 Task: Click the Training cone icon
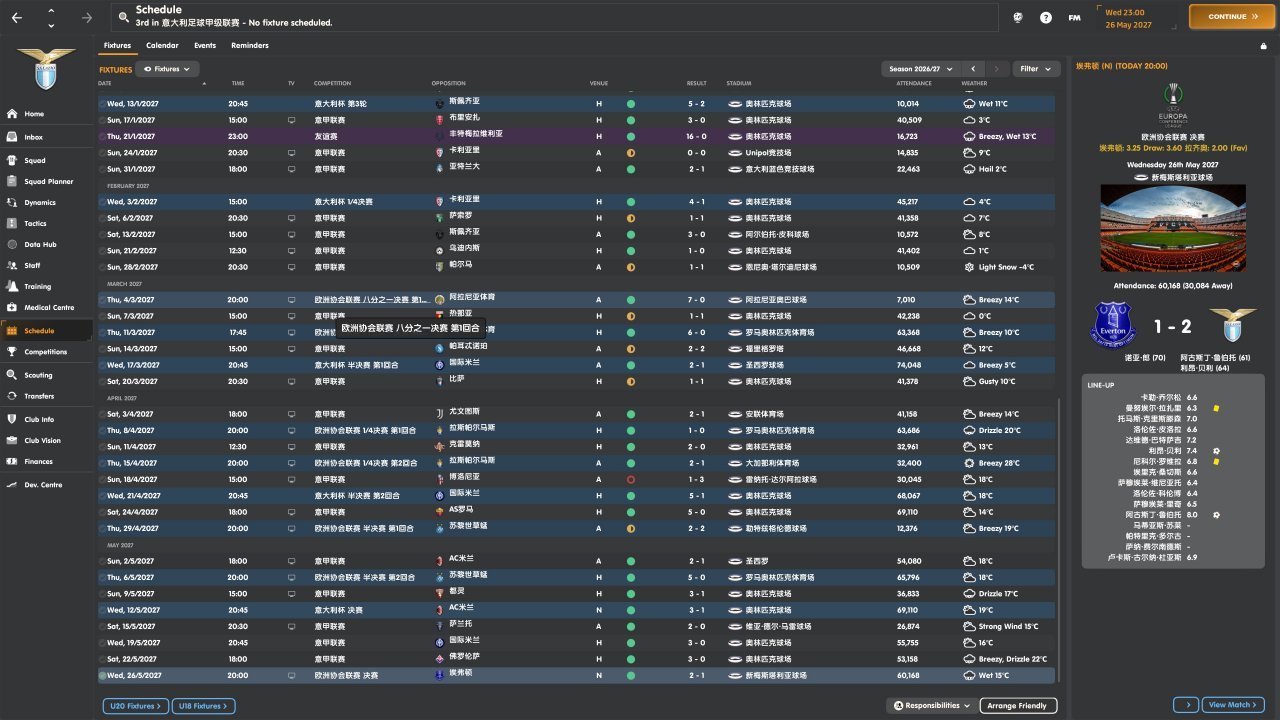point(13,286)
